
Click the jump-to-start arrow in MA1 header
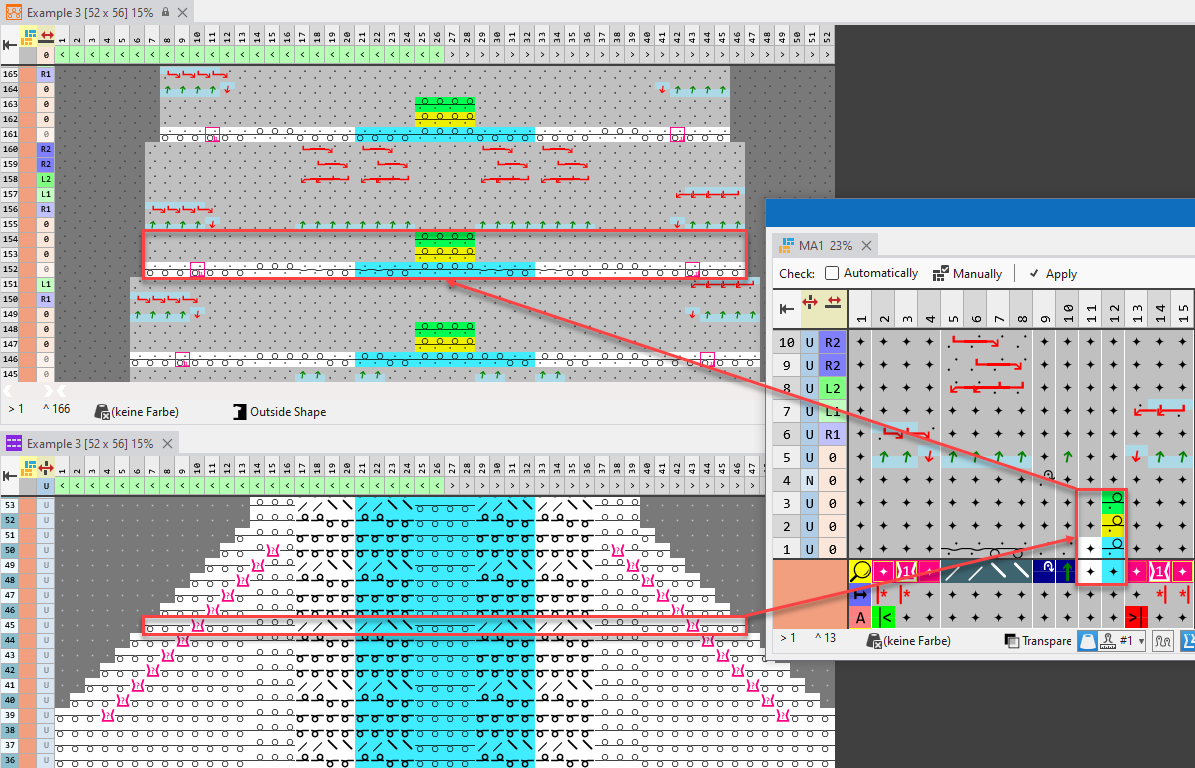click(788, 303)
